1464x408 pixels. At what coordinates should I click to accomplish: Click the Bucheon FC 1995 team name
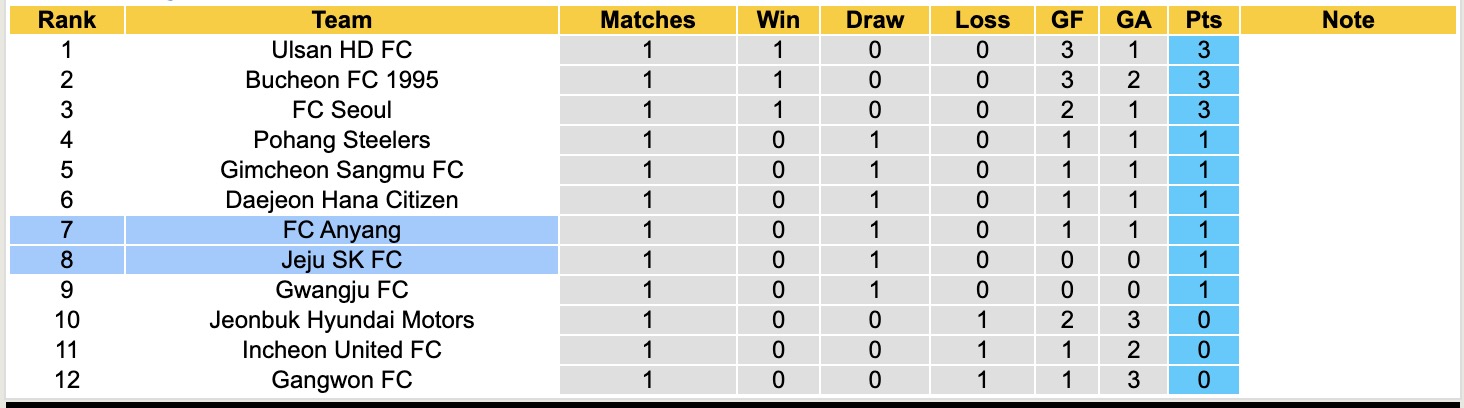[x=341, y=80]
